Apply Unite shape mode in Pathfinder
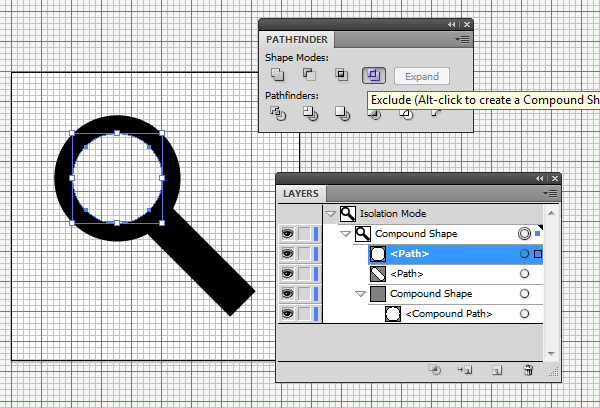The image size is (600, 408). pyautogui.click(x=277, y=75)
